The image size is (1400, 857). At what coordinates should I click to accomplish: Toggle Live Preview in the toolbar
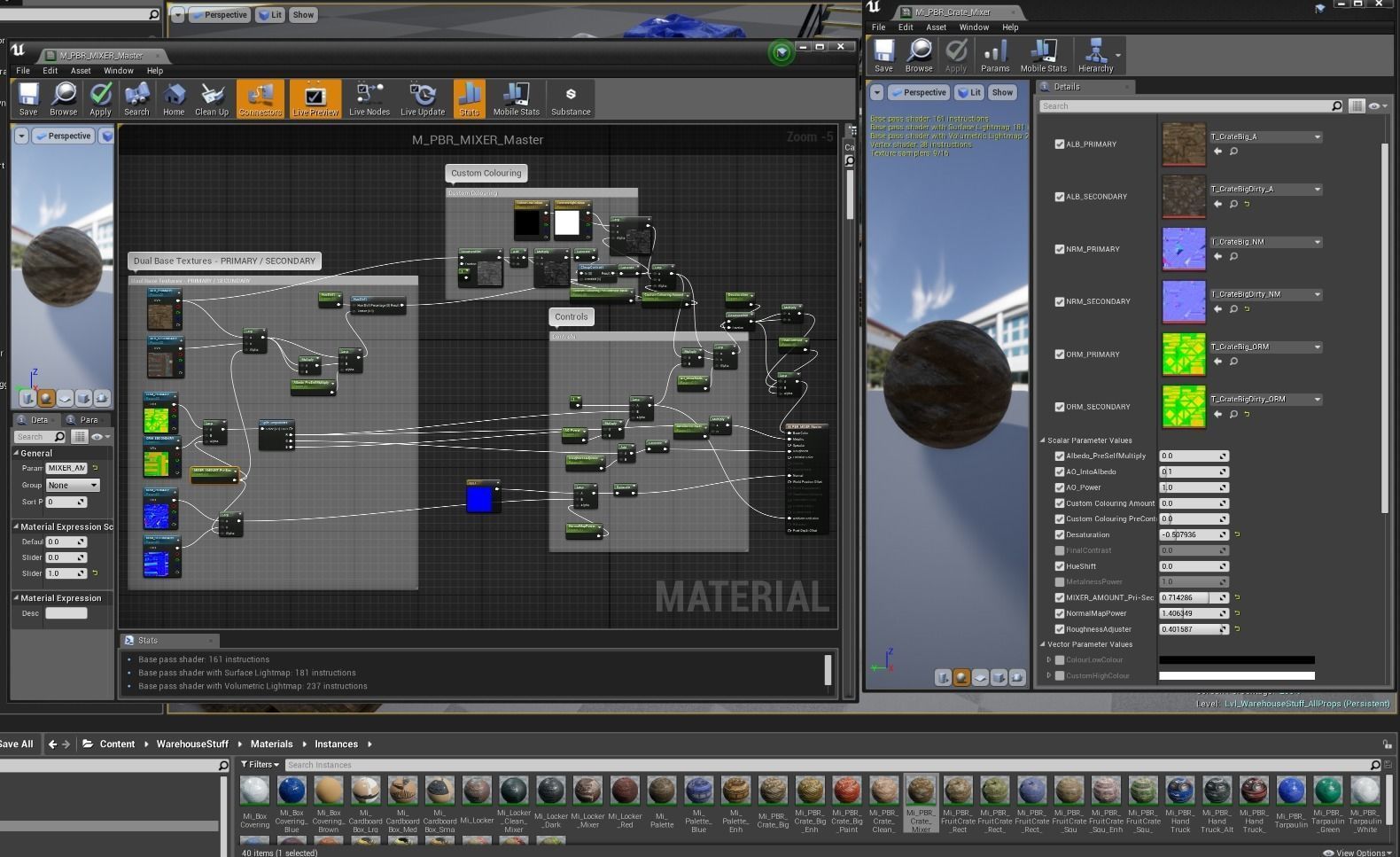coord(315,98)
